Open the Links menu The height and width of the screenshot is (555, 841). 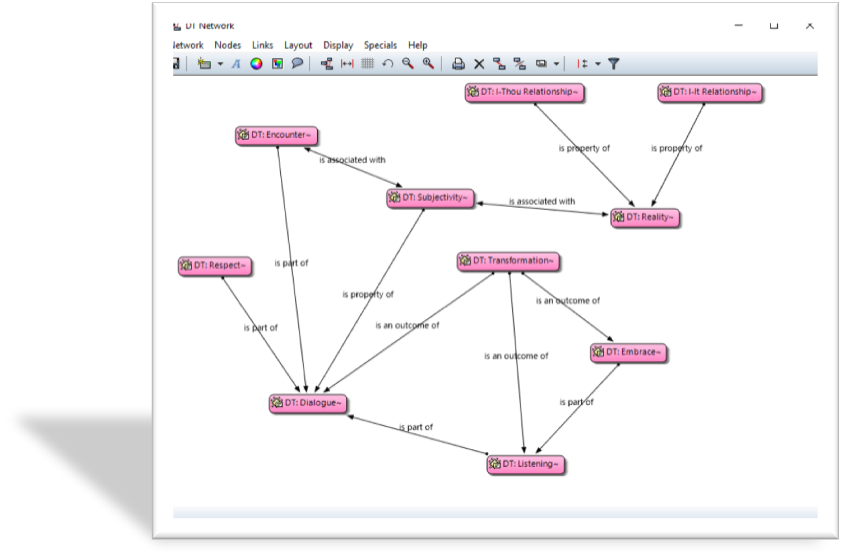[x=262, y=45]
